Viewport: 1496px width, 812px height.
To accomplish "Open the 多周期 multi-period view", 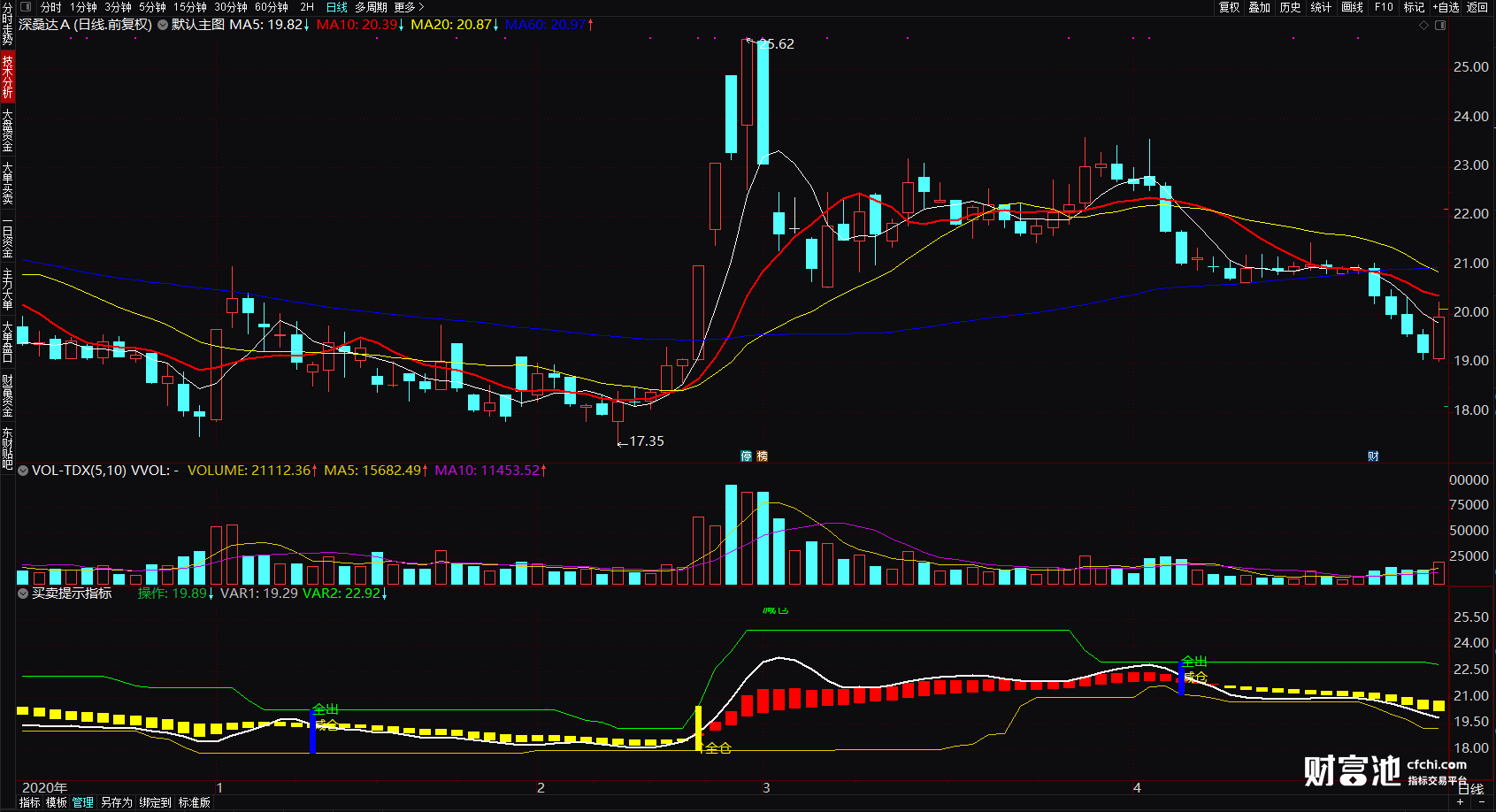I will pos(371,7).
